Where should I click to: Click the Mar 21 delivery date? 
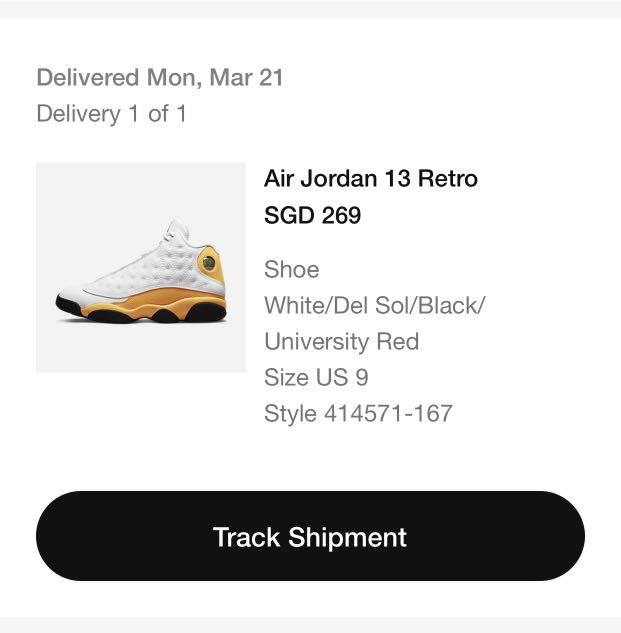pos(246,78)
